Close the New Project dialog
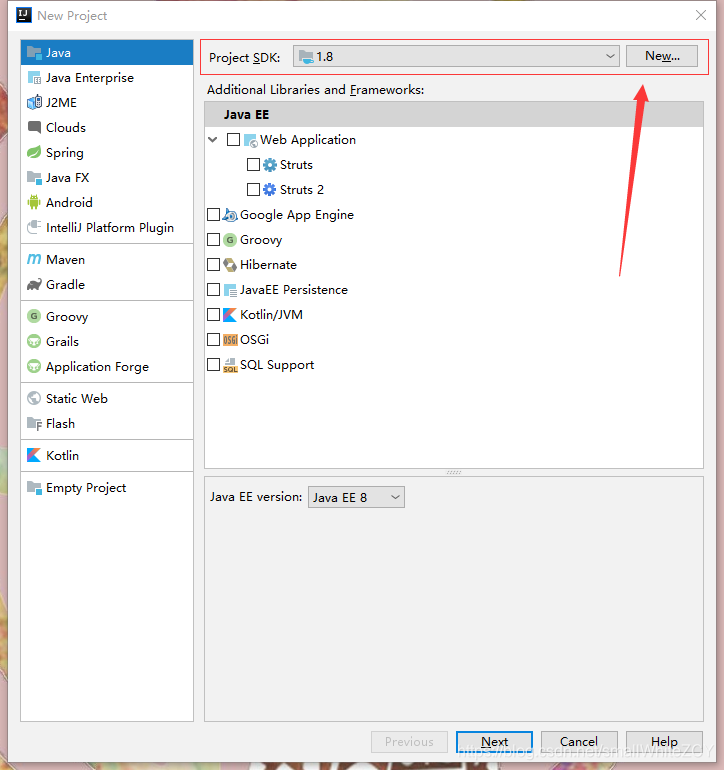Screen dimensions: 724x770 [701, 15]
